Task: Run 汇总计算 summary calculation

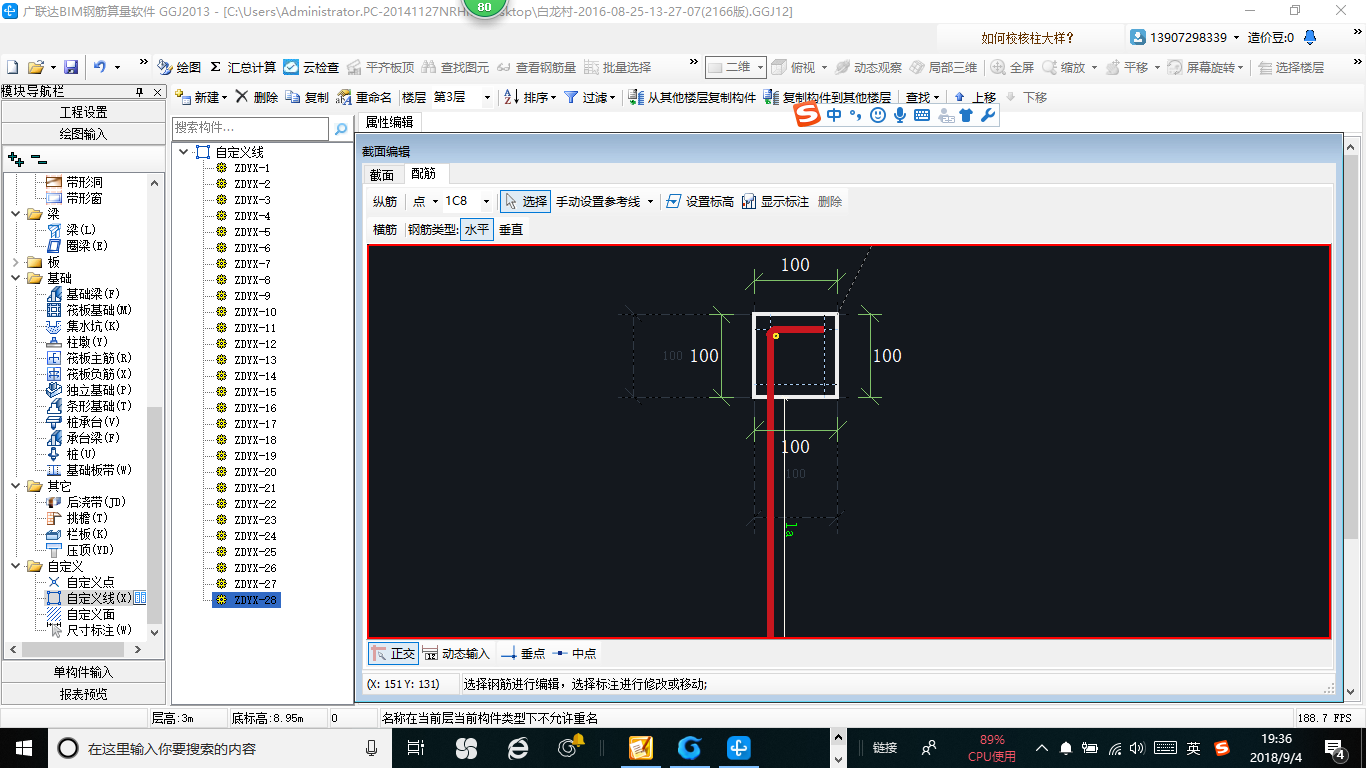Action: pyautogui.click(x=243, y=67)
